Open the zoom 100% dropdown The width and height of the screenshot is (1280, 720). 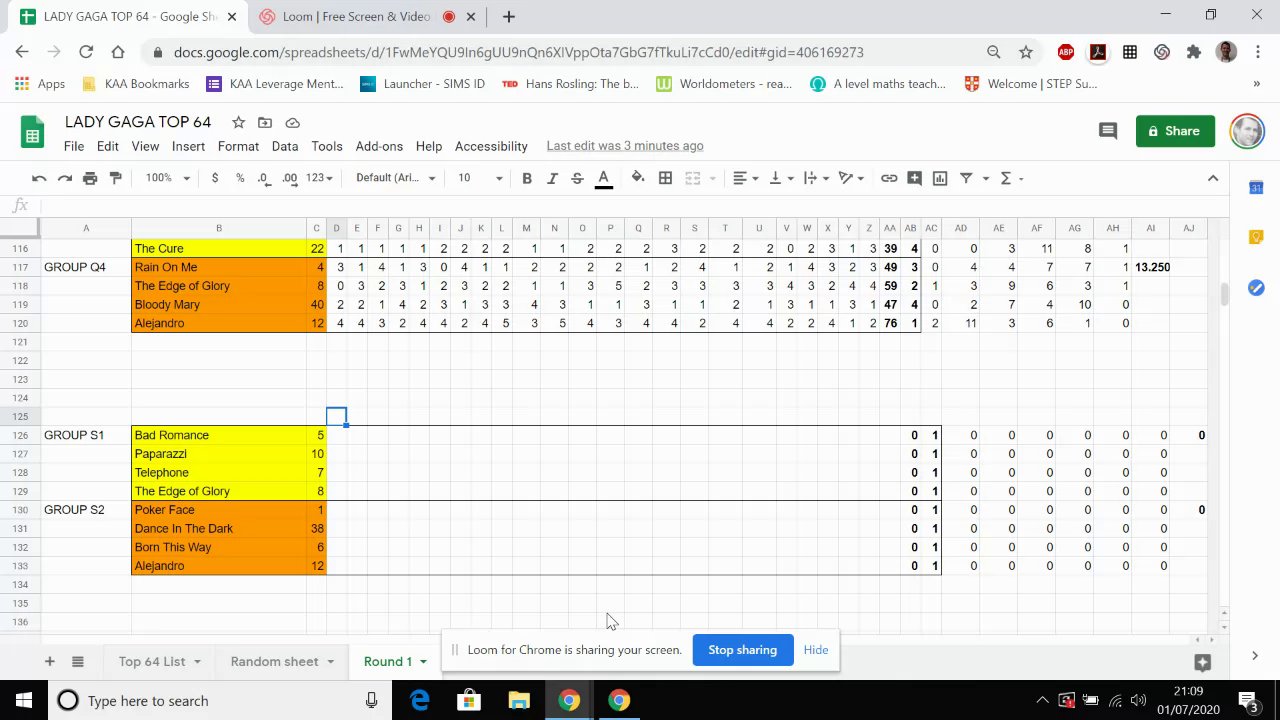(167, 178)
